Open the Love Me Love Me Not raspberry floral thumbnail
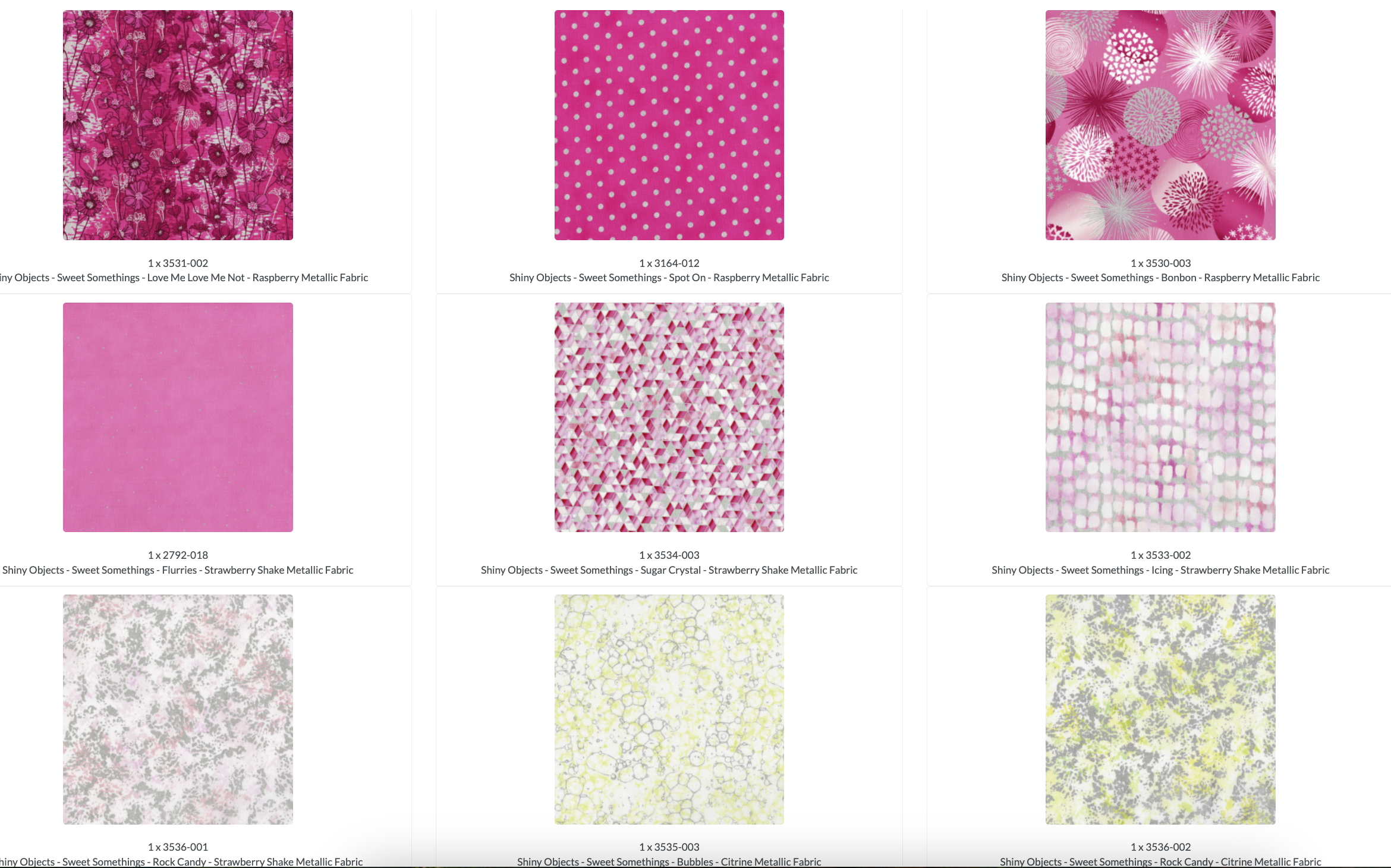Viewport: 1391px width, 868px height. point(178,125)
